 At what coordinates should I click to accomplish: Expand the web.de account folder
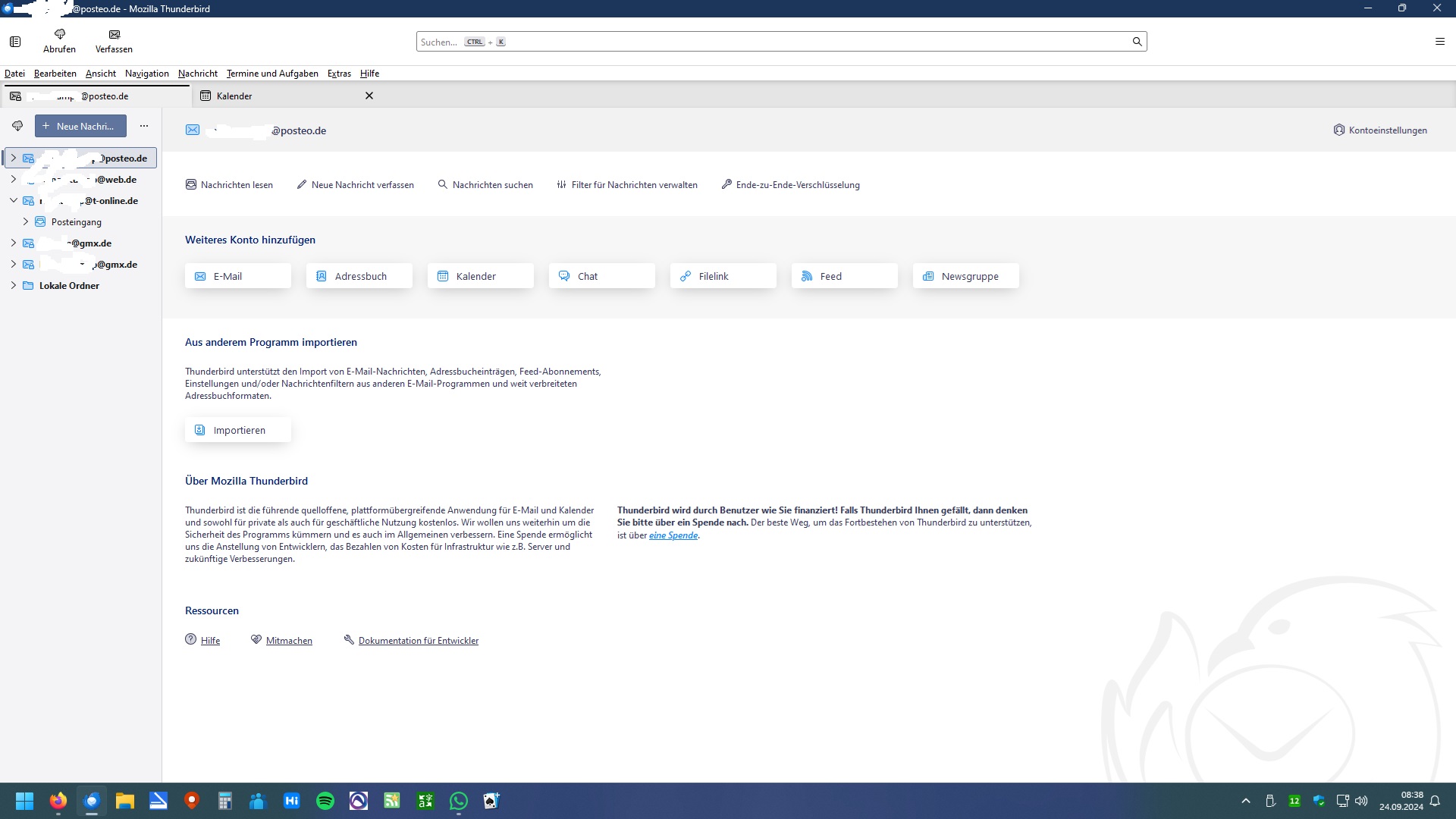(x=13, y=180)
